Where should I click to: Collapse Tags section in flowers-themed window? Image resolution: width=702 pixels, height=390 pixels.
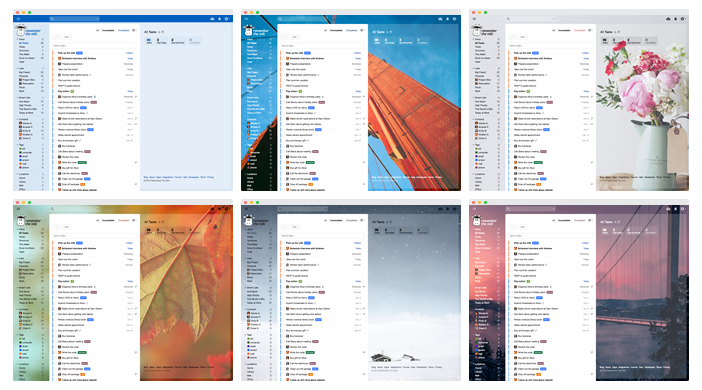474,145
